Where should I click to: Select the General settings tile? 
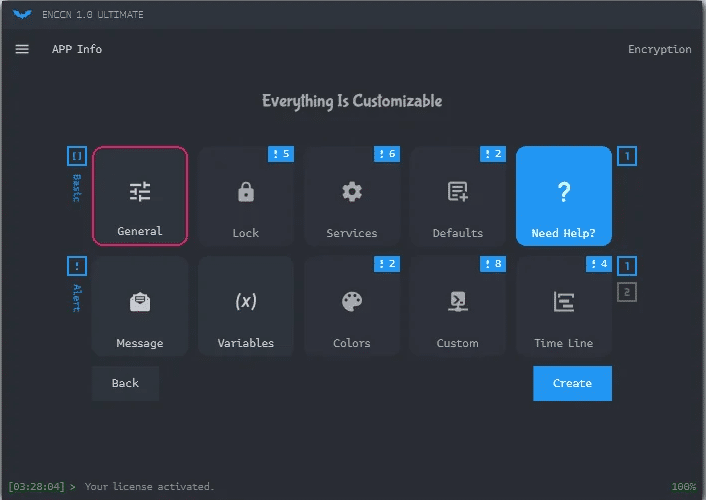[140, 196]
